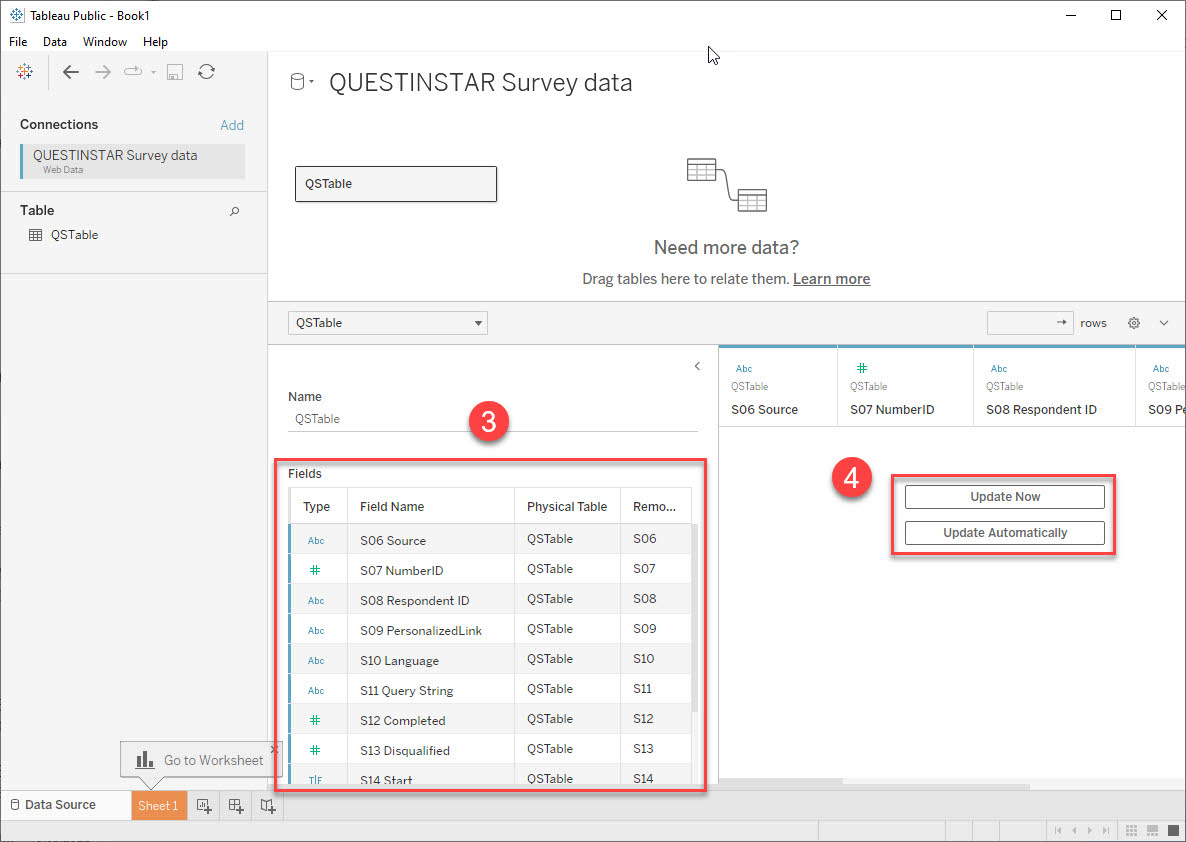Change the data type icon for S11 Query String row
The image size is (1186, 842).
pos(316,690)
